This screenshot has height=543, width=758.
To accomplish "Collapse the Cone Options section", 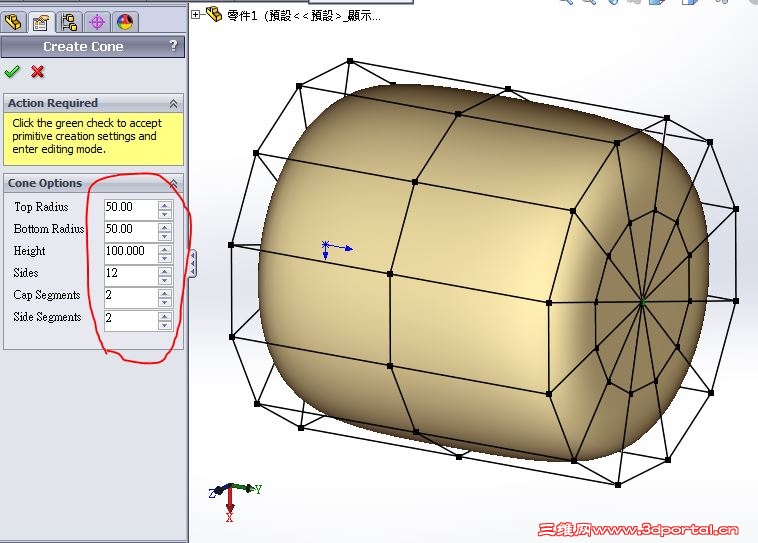I will pyautogui.click(x=173, y=184).
